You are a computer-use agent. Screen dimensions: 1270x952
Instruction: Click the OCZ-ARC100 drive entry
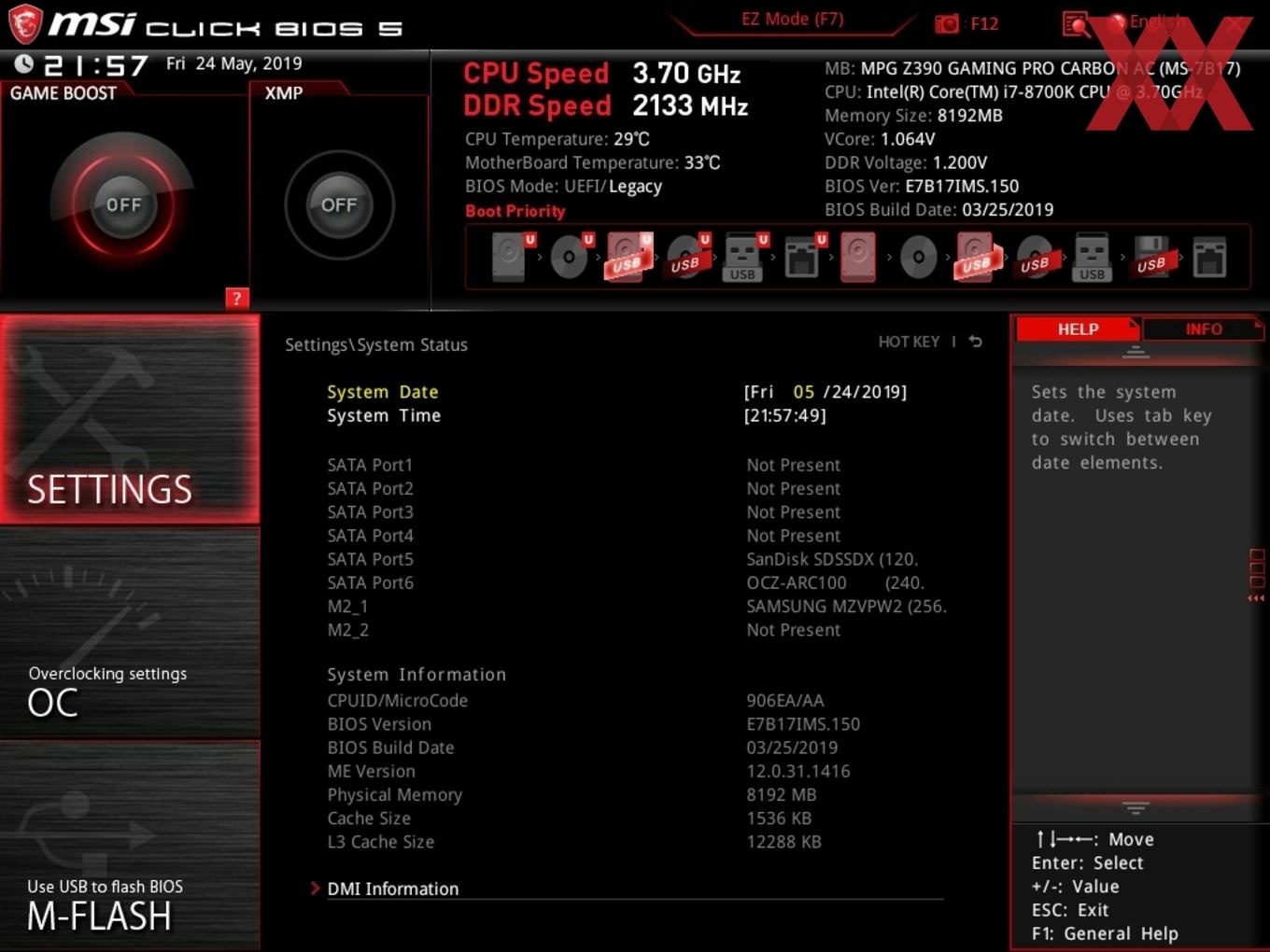coord(835,582)
